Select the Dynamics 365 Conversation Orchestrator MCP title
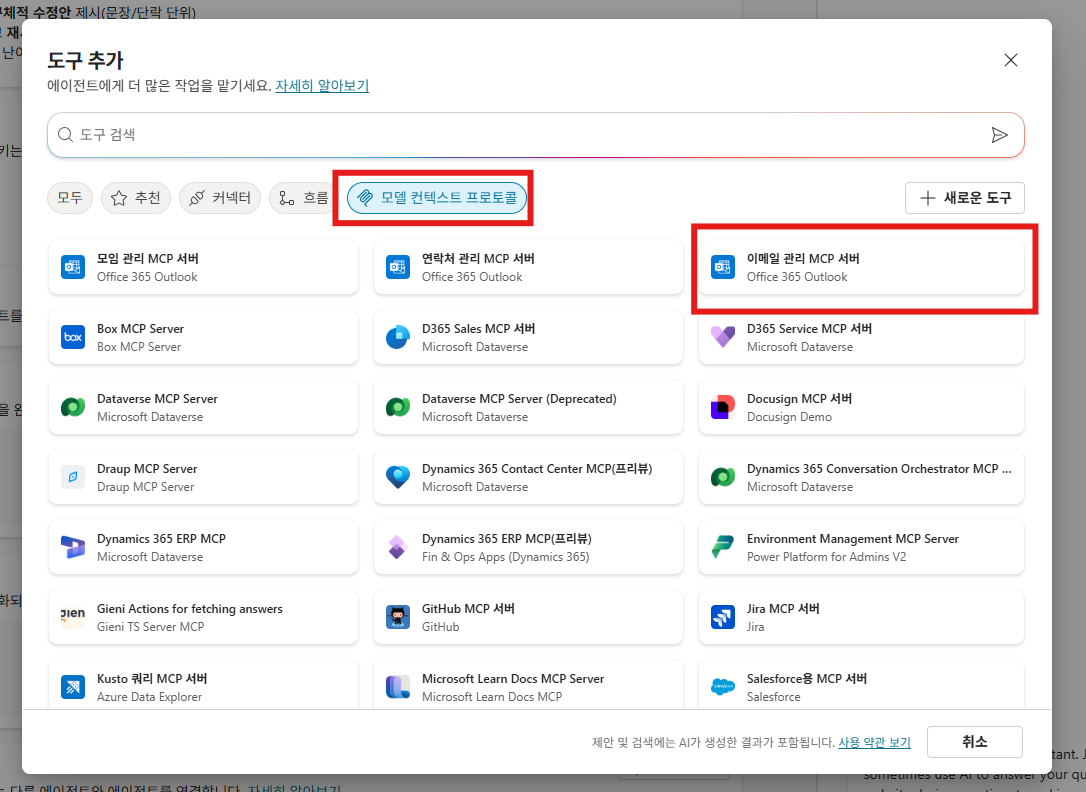The height and width of the screenshot is (792, 1086). pyautogui.click(x=879, y=469)
